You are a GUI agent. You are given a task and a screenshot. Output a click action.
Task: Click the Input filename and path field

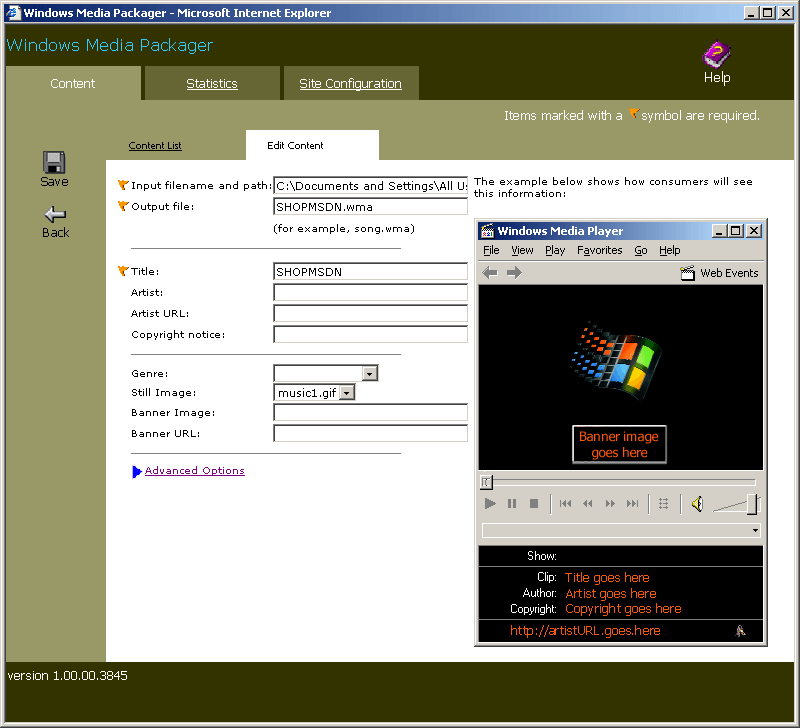tap(370, 186)
